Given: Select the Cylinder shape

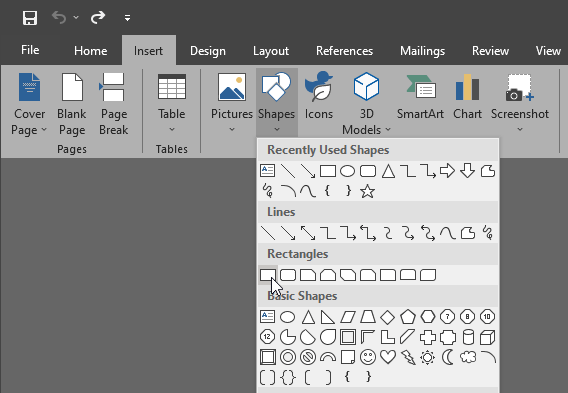Looking at the screenshot, I should pyautogui.click(x=468, y=337).
